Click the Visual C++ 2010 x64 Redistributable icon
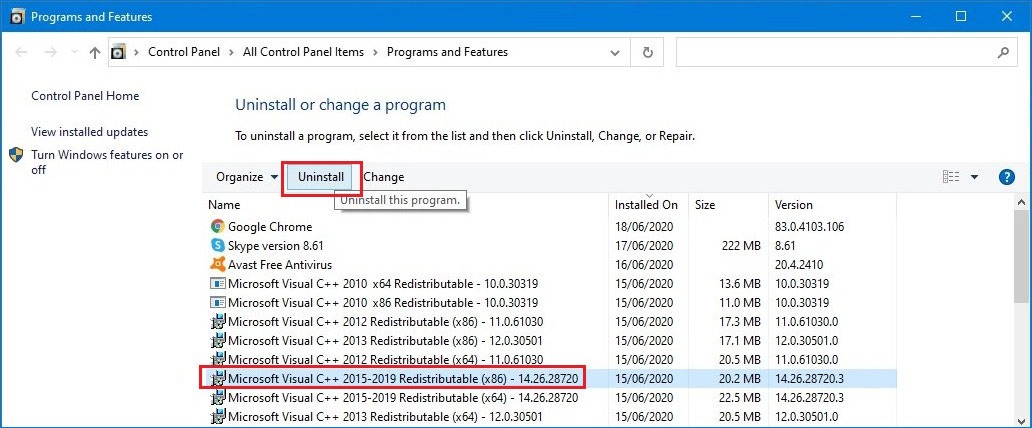 click(217, 284)
